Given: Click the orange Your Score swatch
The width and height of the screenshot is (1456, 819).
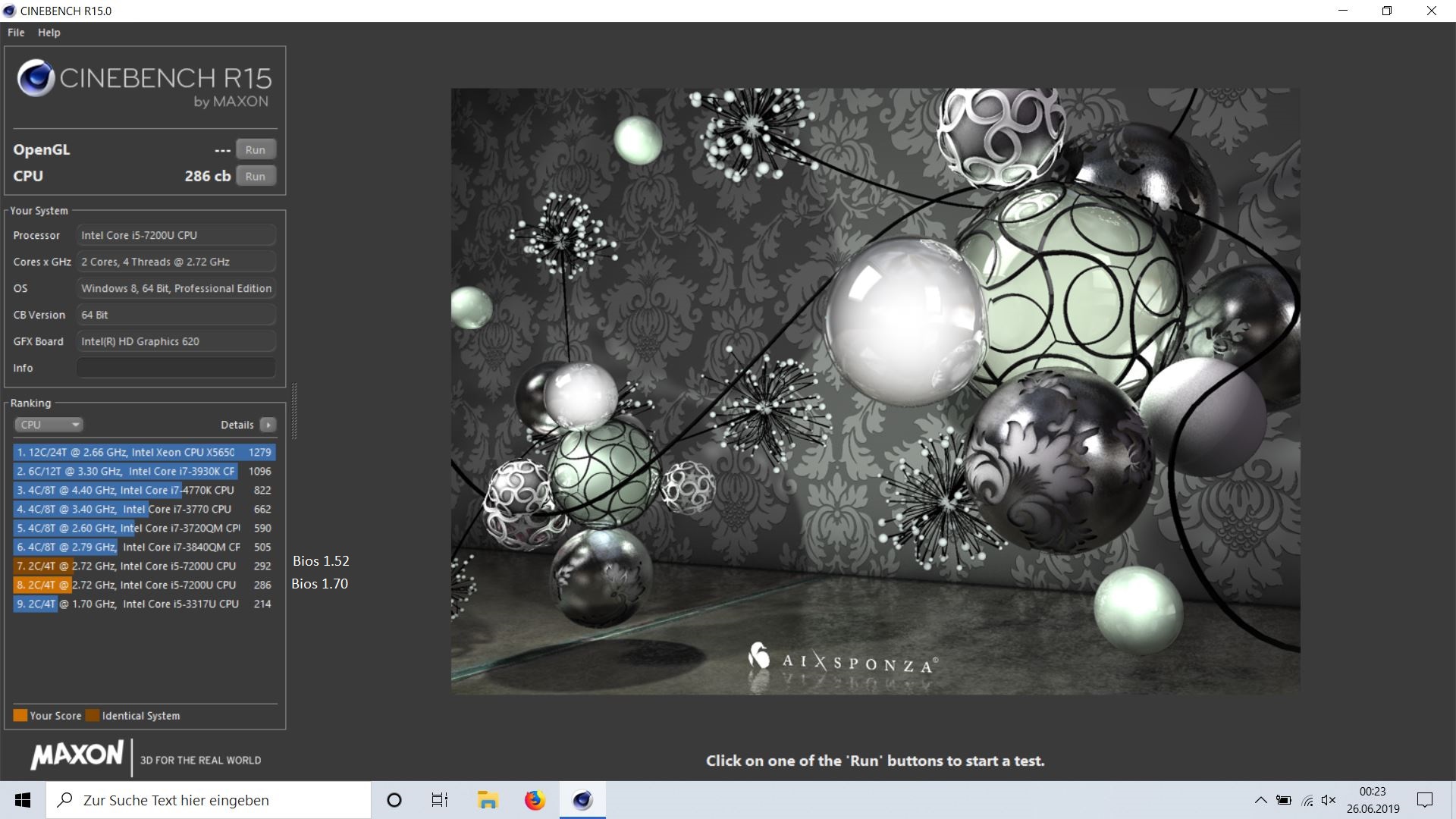Looking at the screenshot, I should tap(20, 715).
